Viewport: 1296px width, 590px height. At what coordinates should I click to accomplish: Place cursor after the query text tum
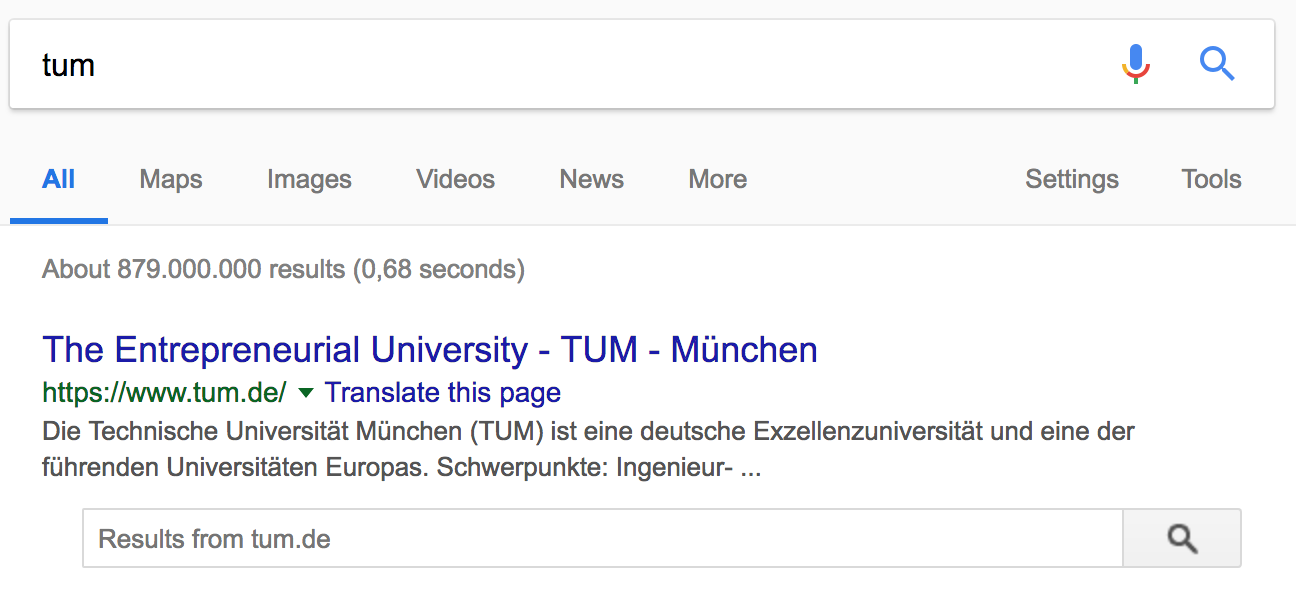pos(96,65)
